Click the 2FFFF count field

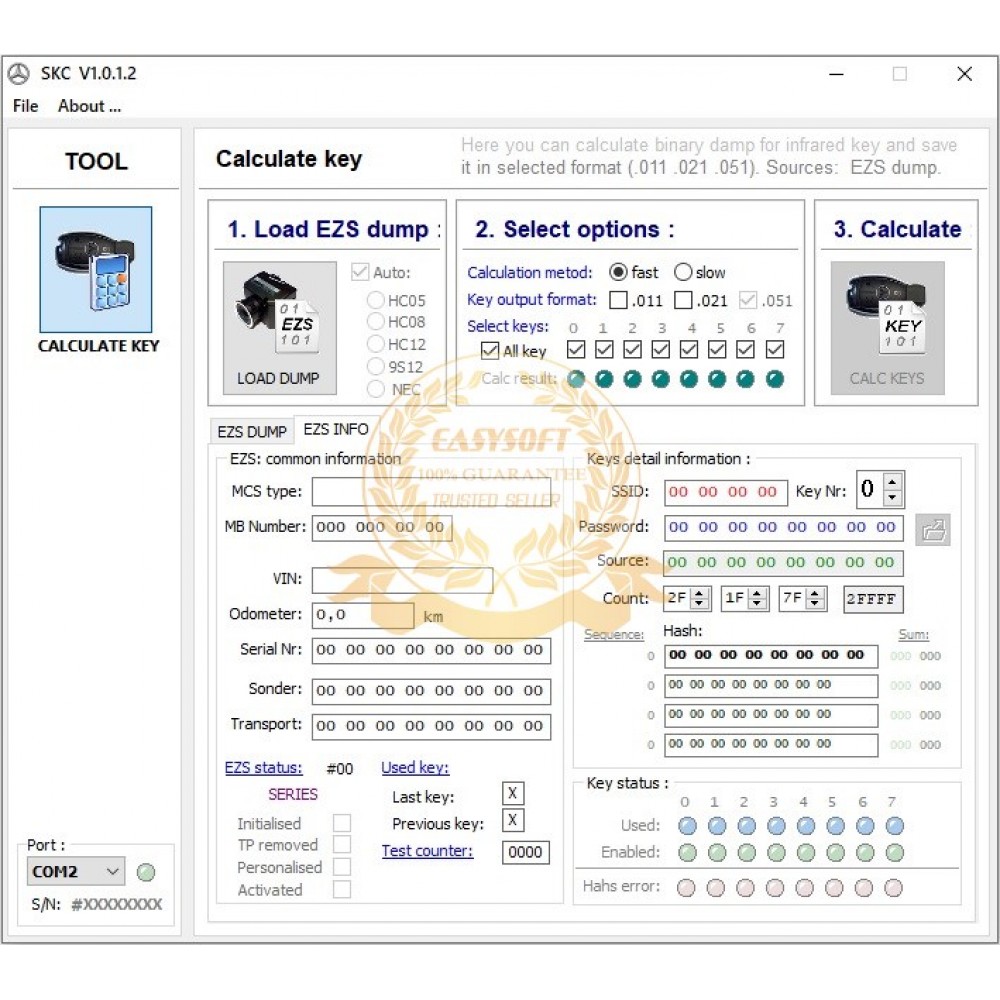point(873,599)
